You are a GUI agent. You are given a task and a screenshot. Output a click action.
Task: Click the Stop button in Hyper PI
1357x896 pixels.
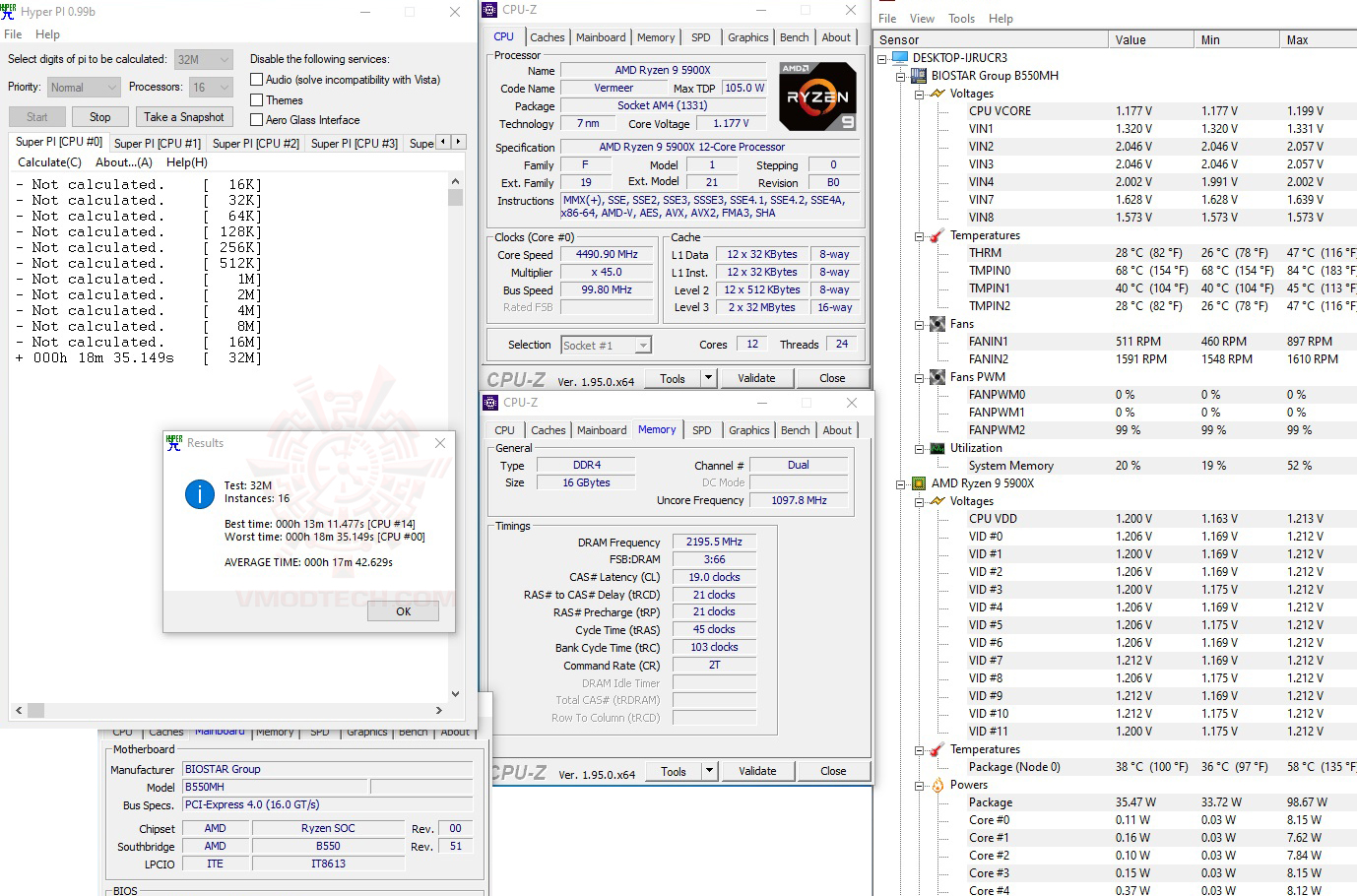pyautogui.click(x=100, y=117)
